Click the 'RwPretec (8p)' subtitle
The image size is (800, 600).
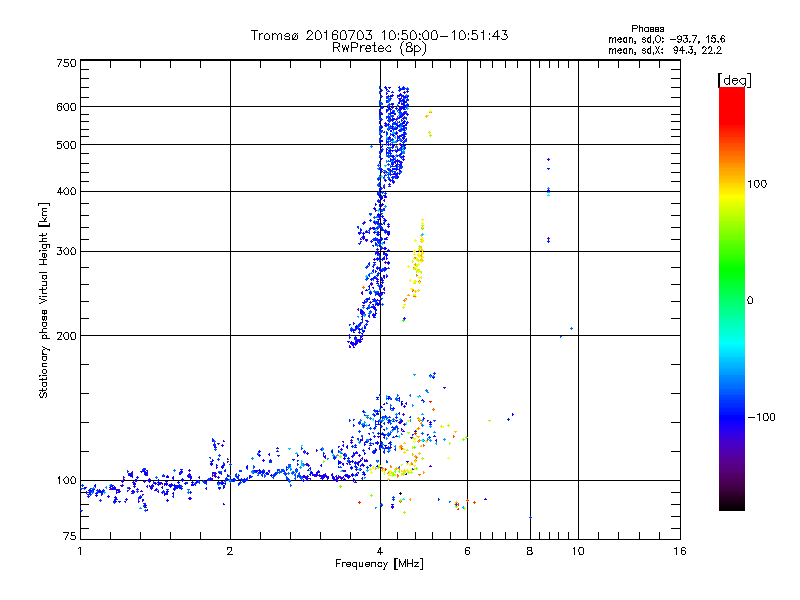pos(379,48)
